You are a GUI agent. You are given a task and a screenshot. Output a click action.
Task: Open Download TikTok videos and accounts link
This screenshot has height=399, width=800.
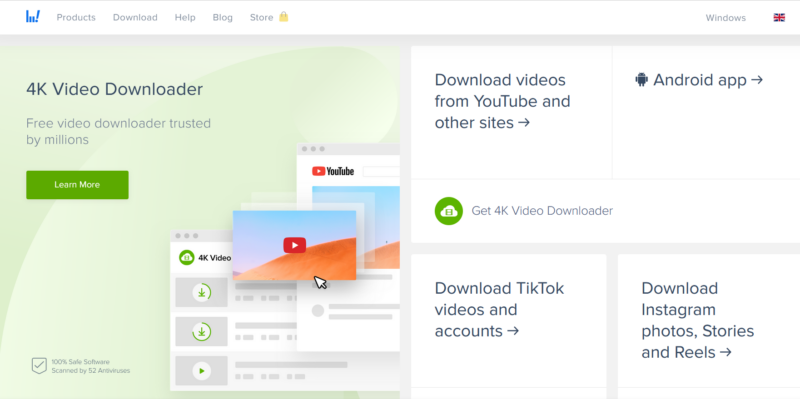(x=499, y=310)
